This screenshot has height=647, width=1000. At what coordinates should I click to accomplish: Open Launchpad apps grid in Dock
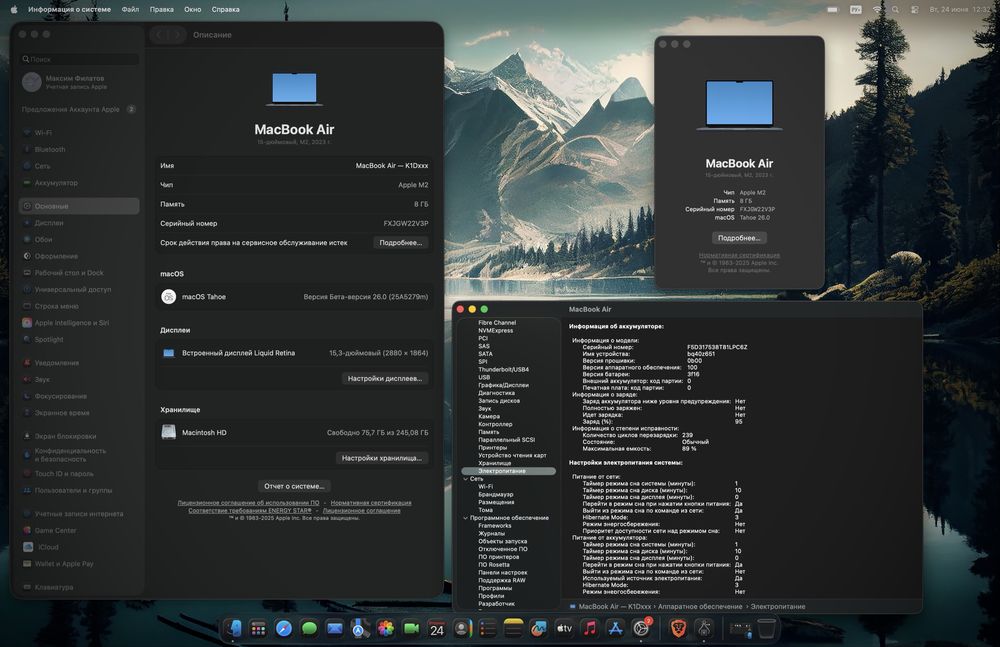(x=258, y=628)
